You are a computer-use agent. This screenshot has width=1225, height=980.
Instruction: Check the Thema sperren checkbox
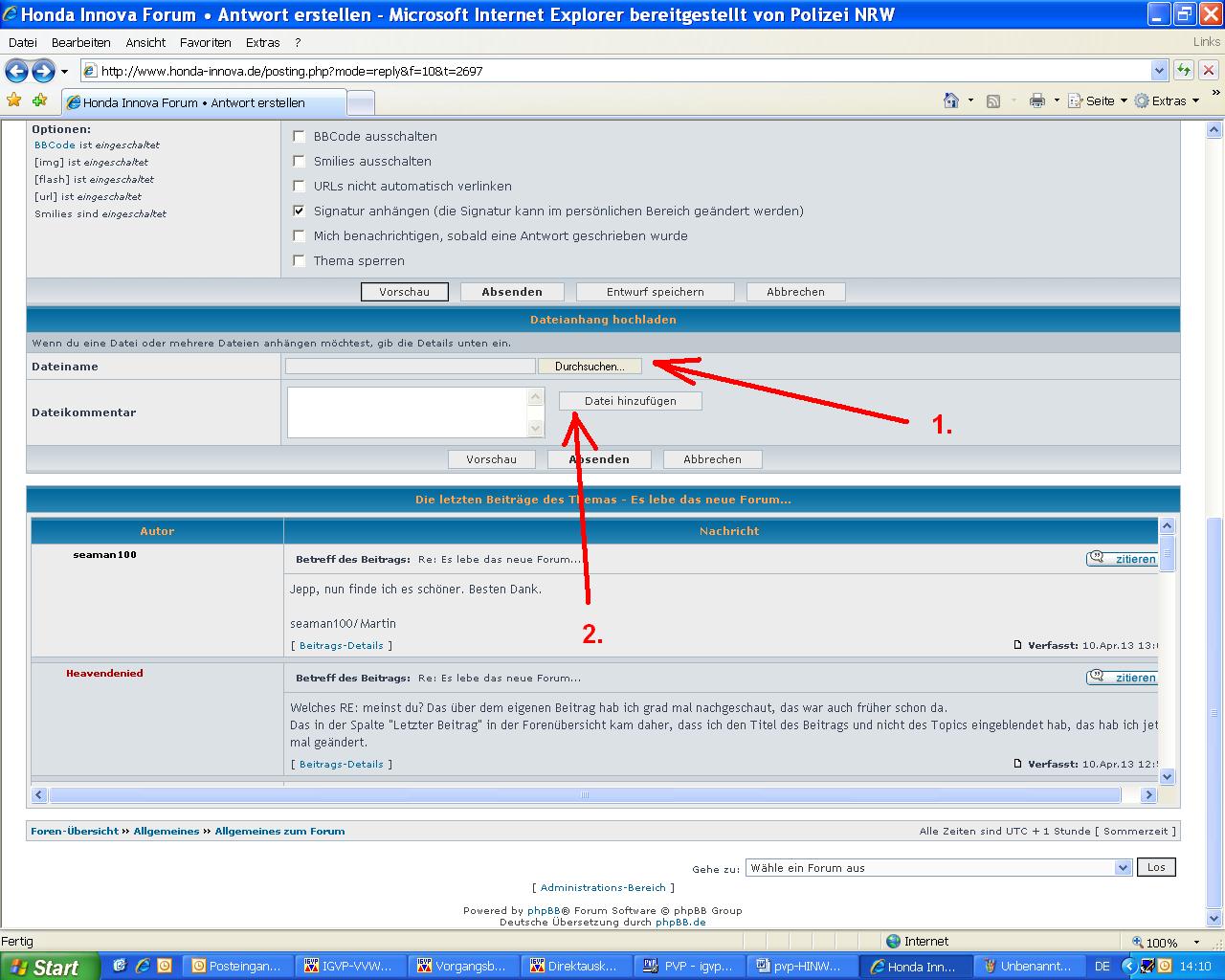tap(300, 260)
